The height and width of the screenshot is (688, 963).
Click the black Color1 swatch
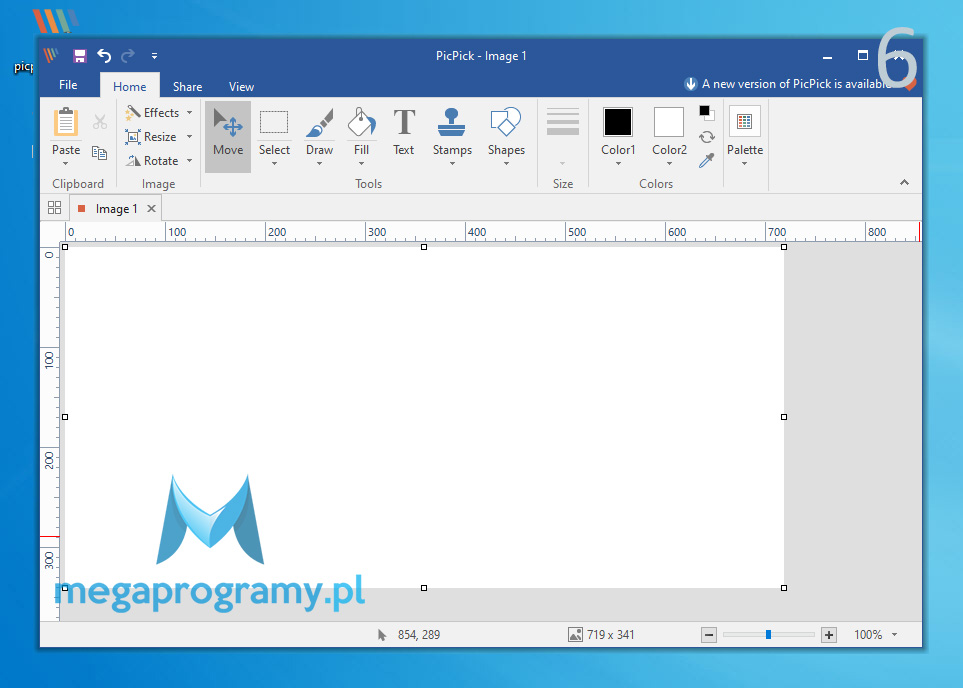coord(618,122)
